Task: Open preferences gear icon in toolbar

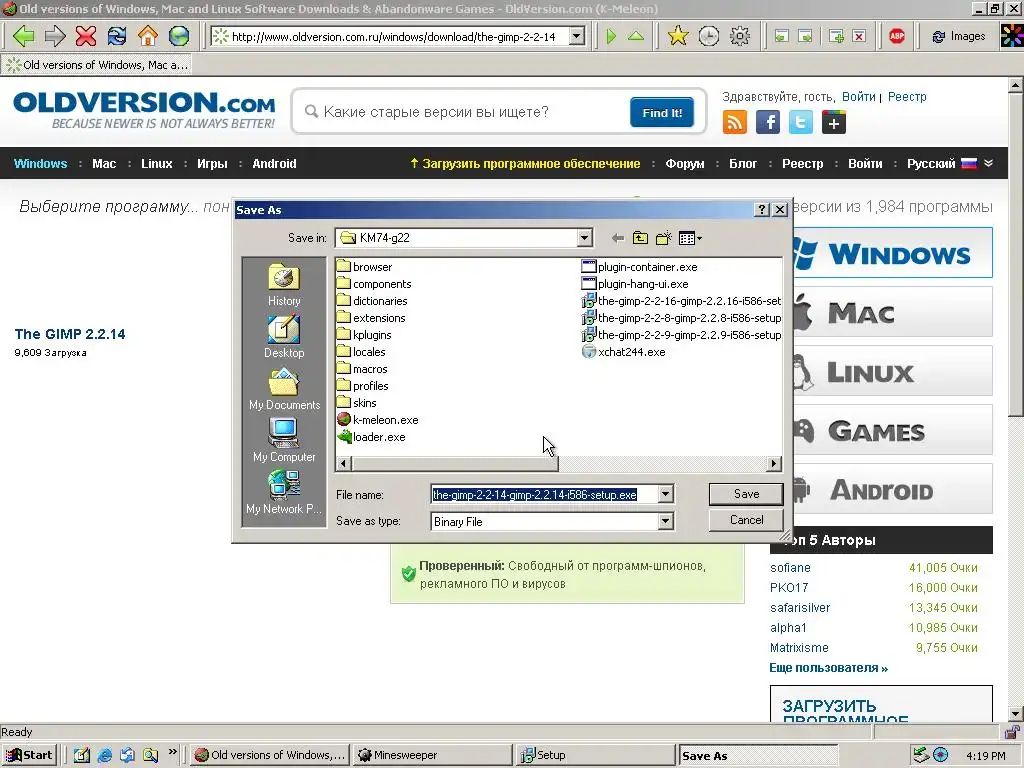Action: coord(739,36)
